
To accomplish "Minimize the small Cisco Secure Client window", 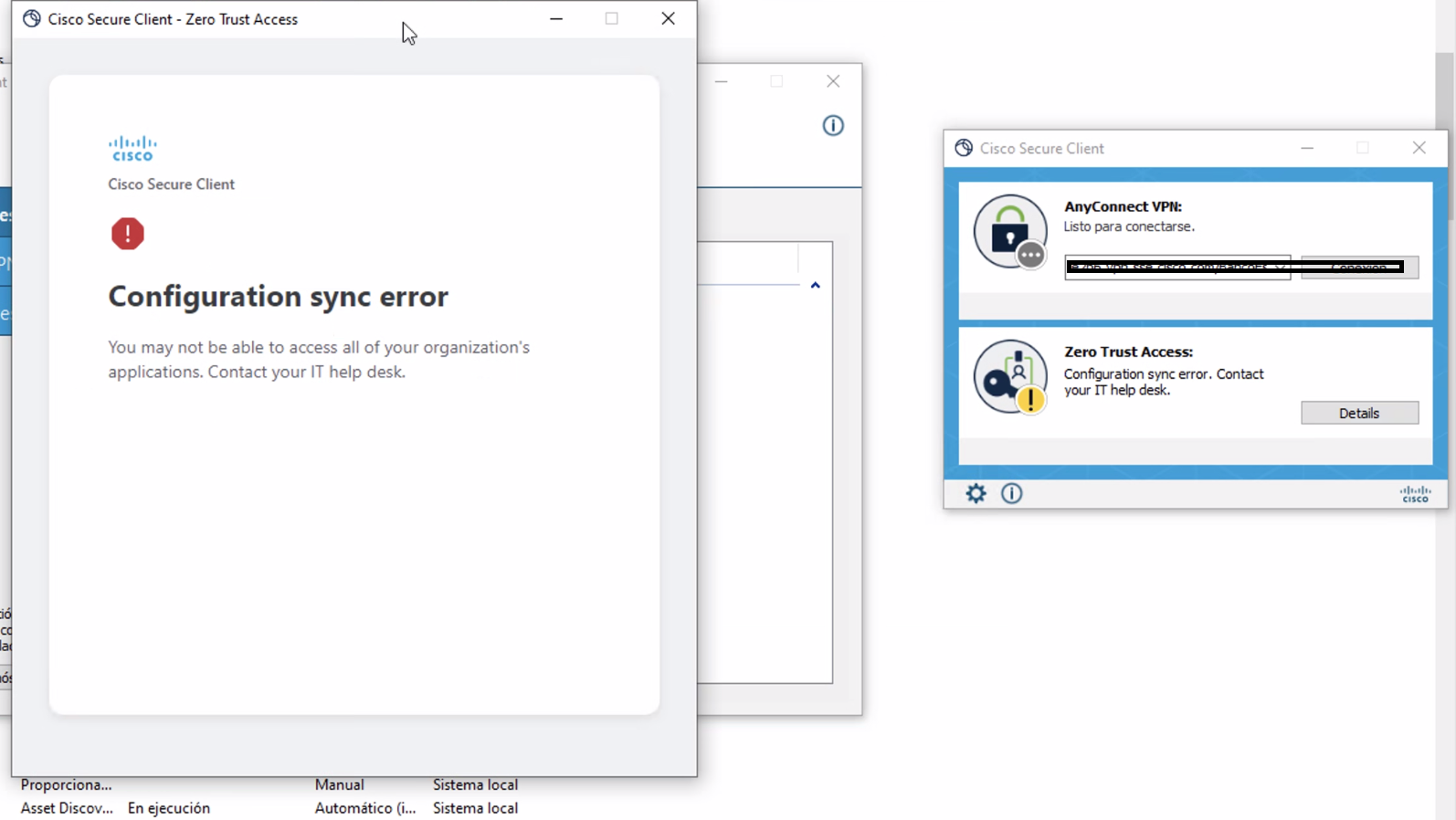I will pos(1307,148).
